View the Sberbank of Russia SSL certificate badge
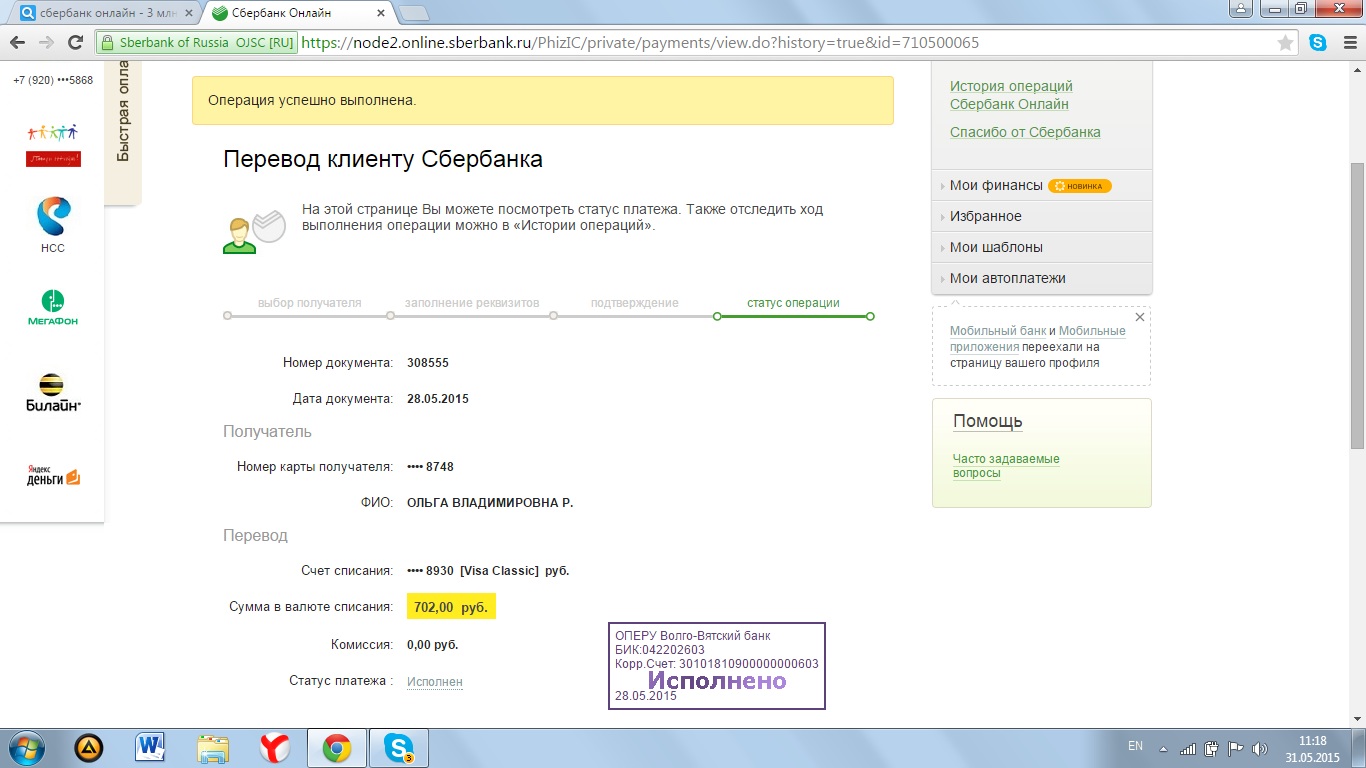This screenshot has width=1366, height=768. (197, 43)
